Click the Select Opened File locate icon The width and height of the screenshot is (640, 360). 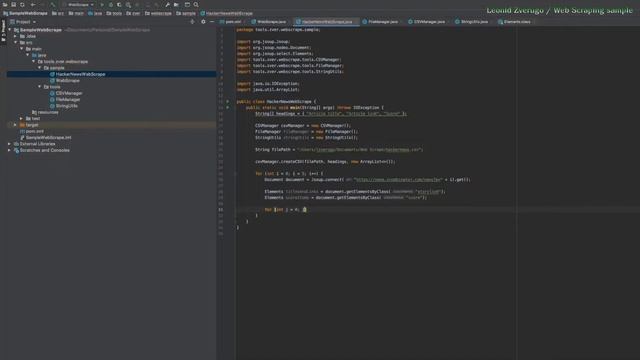coord(192,22)
